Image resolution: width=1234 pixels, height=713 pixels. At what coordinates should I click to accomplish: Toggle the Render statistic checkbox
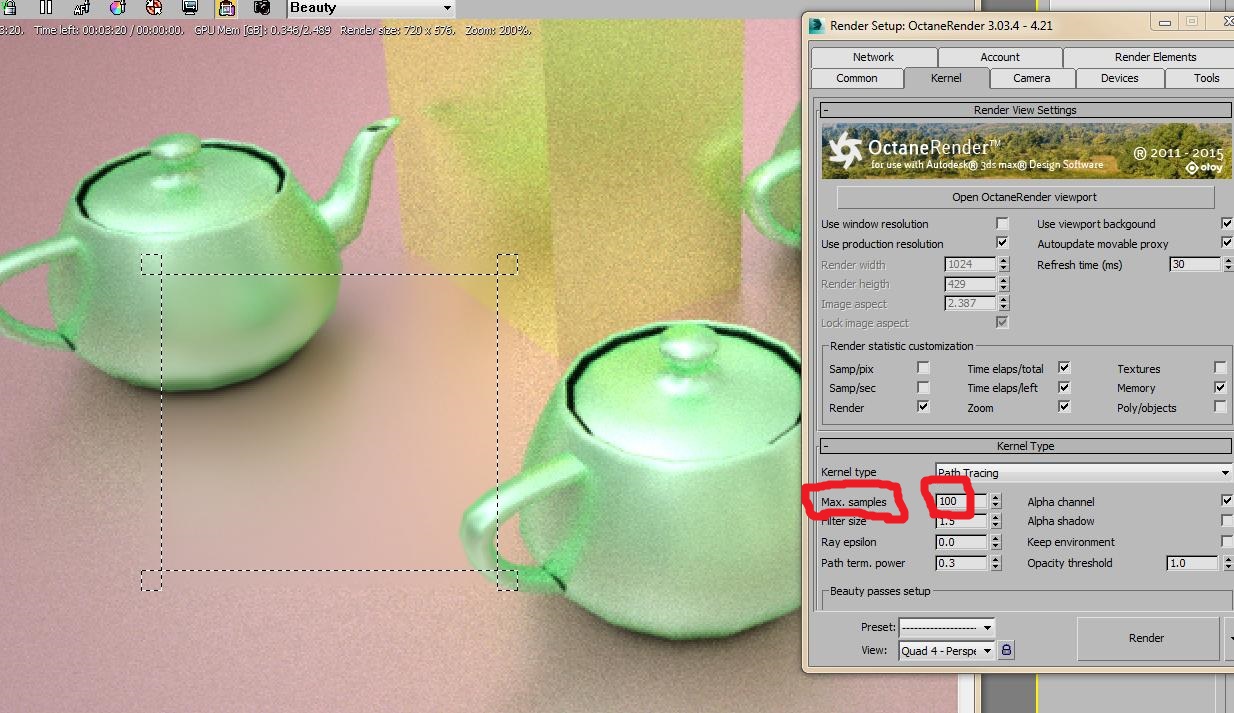coord(923,407)
